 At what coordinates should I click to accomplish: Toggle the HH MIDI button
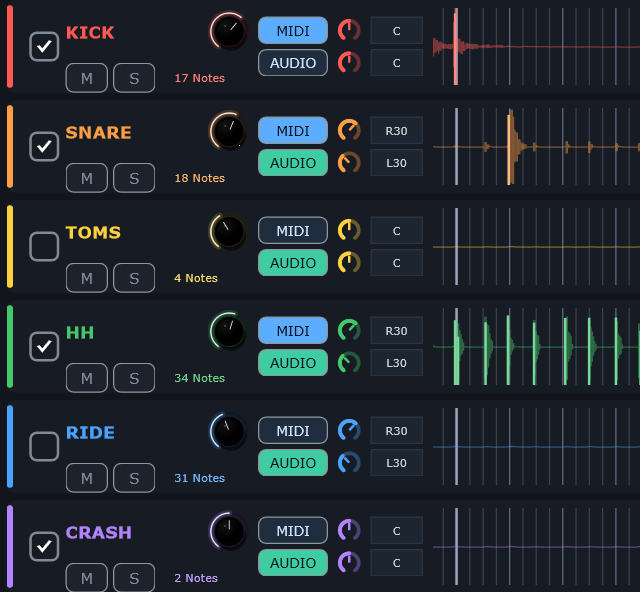(x=293, y=331)
